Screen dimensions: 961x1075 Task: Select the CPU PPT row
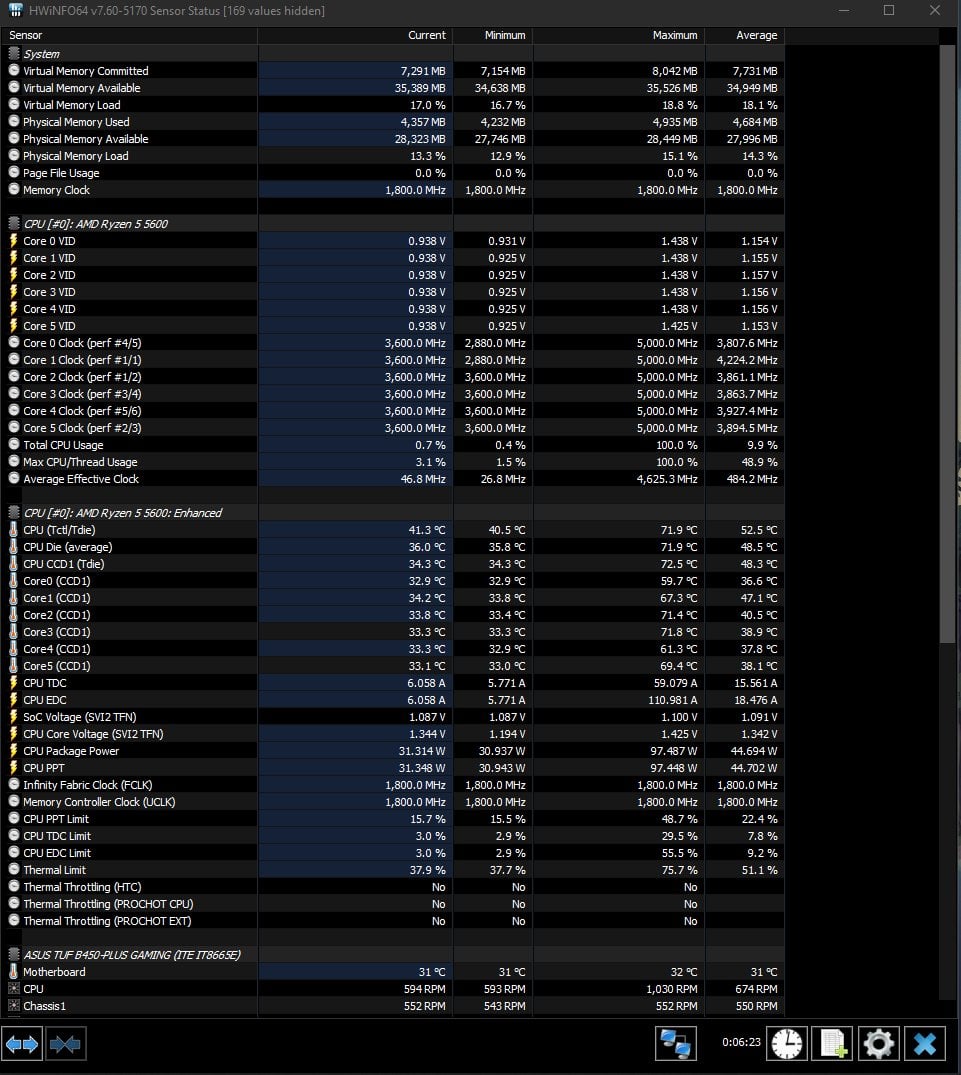[393, 768]
